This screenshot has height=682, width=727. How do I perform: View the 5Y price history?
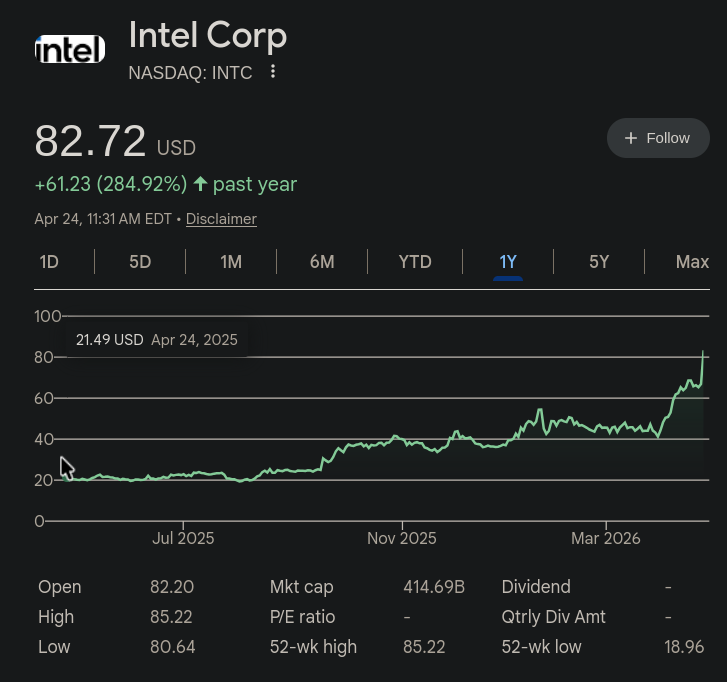pyautogui.click(x=599, y=262)
